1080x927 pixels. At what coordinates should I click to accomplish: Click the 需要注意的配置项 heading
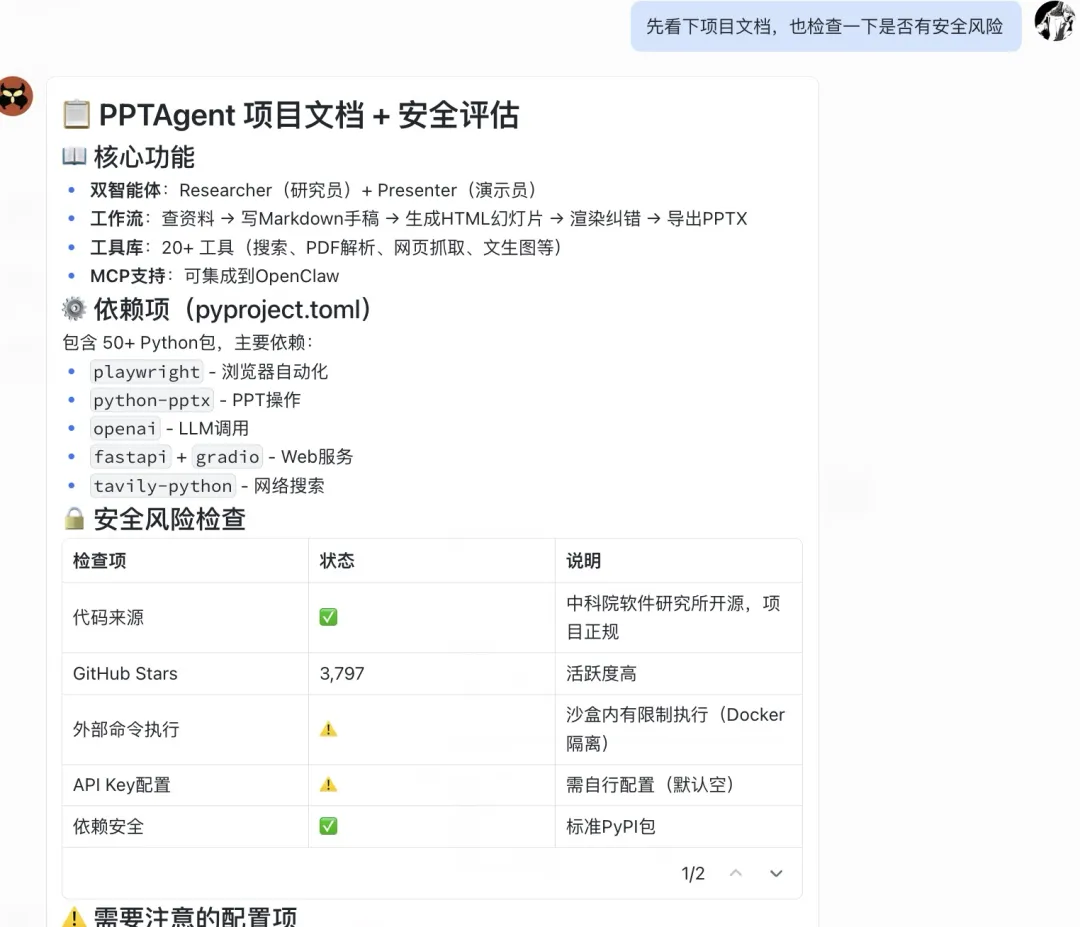[195, 917]
